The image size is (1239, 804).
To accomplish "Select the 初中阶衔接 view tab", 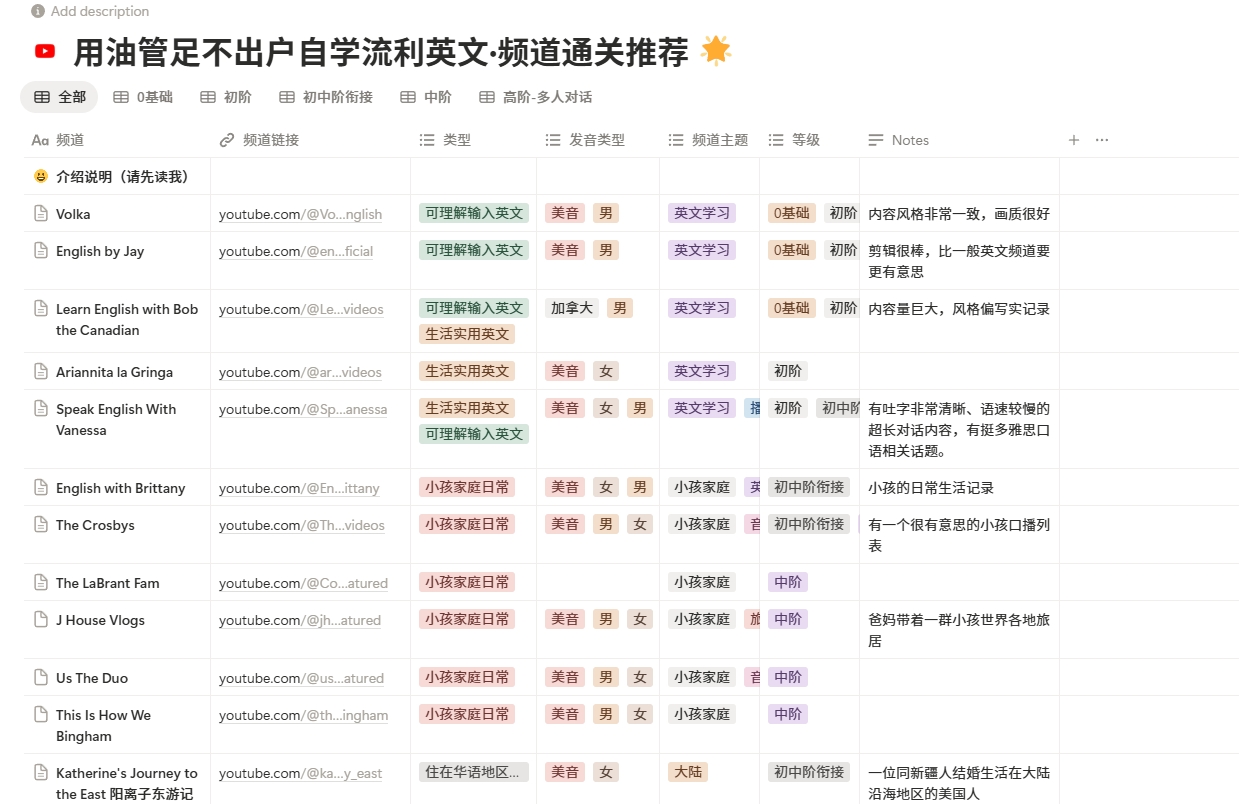I will [326, 97].
